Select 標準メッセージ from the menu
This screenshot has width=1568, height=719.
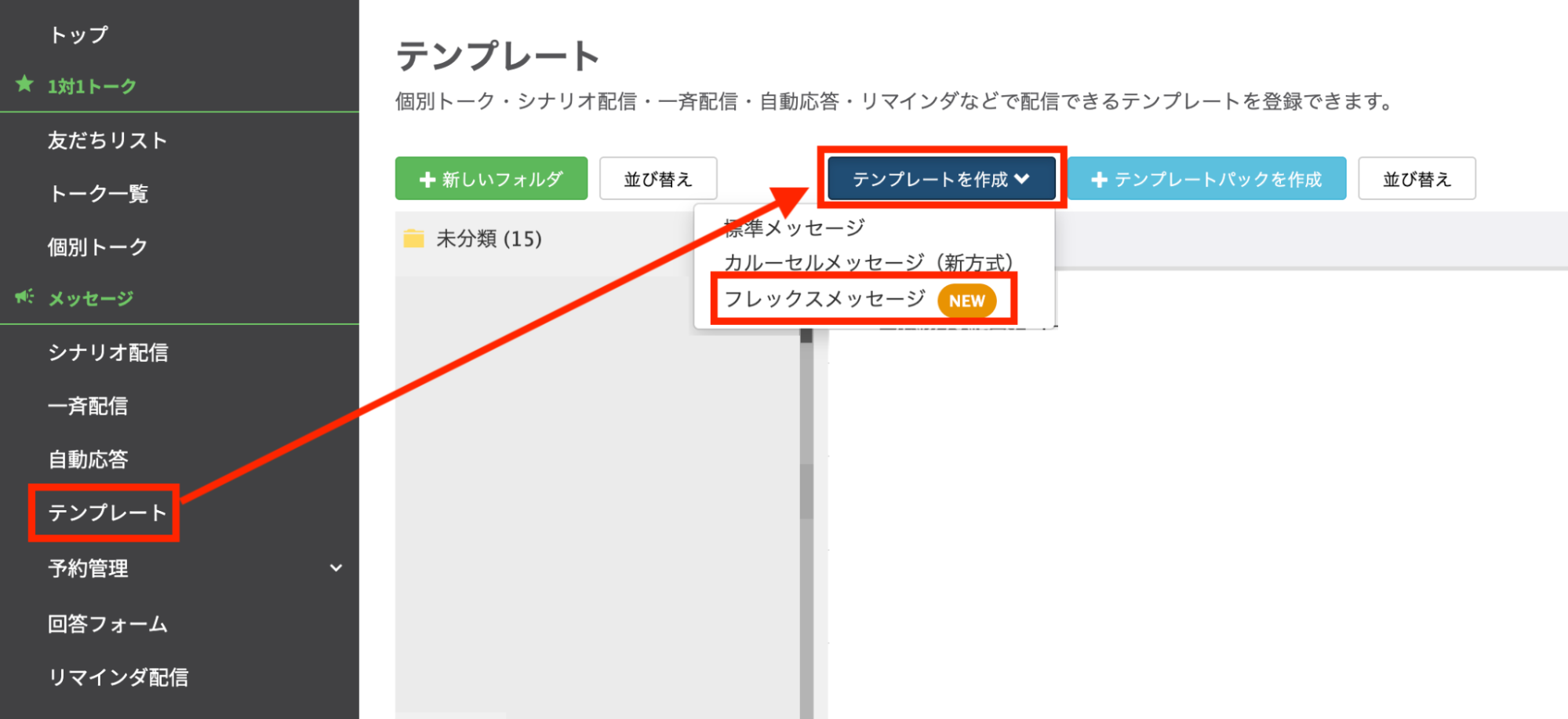tap(794, 228)
